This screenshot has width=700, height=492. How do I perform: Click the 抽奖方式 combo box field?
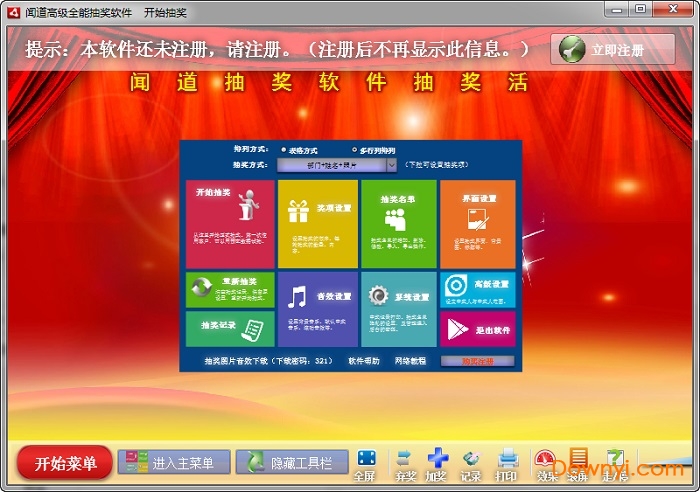(337, 165)
